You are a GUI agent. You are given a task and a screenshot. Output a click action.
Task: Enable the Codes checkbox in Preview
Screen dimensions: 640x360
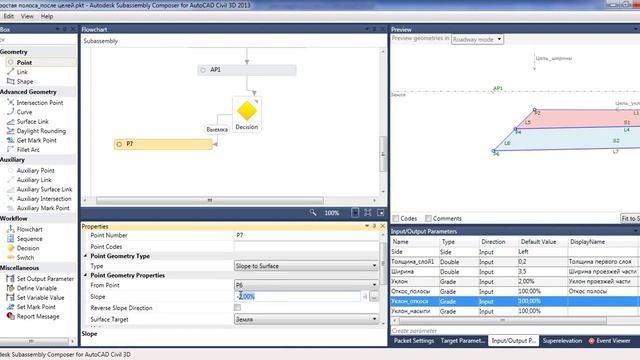(396, 218)
